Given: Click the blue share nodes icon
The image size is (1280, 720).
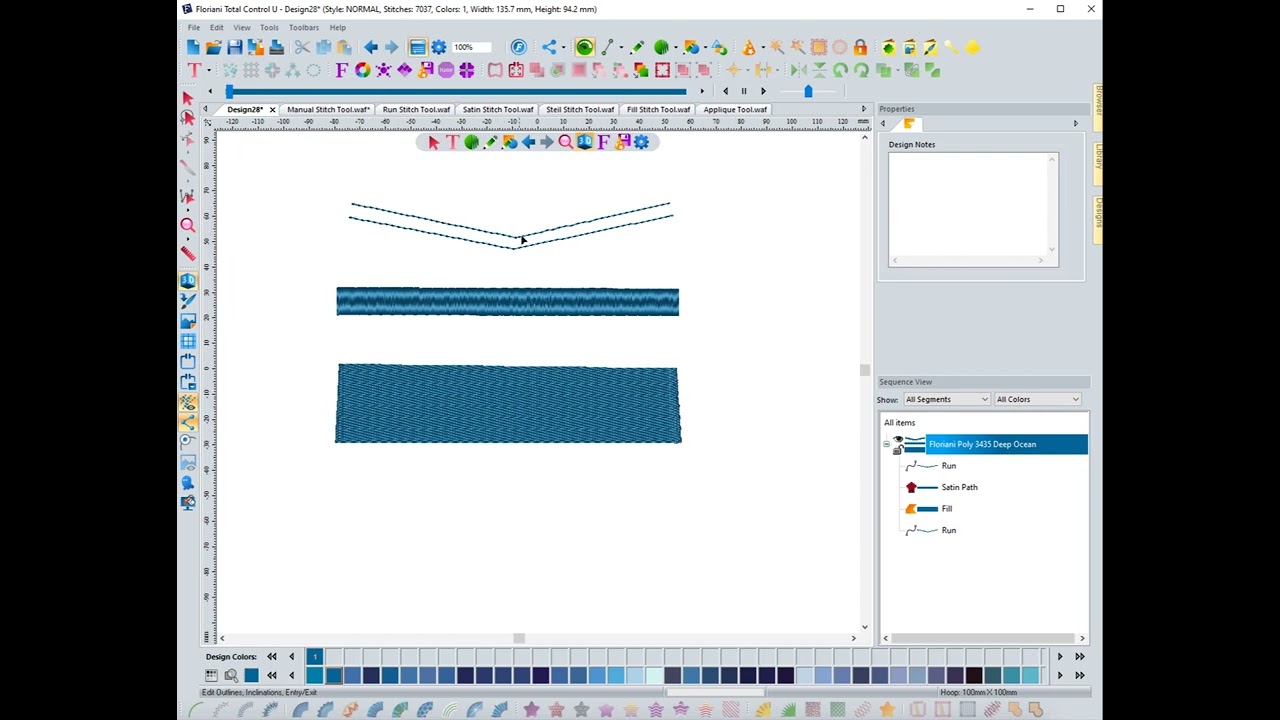Looking at the screenshot, I should click(x=549, y=47).
